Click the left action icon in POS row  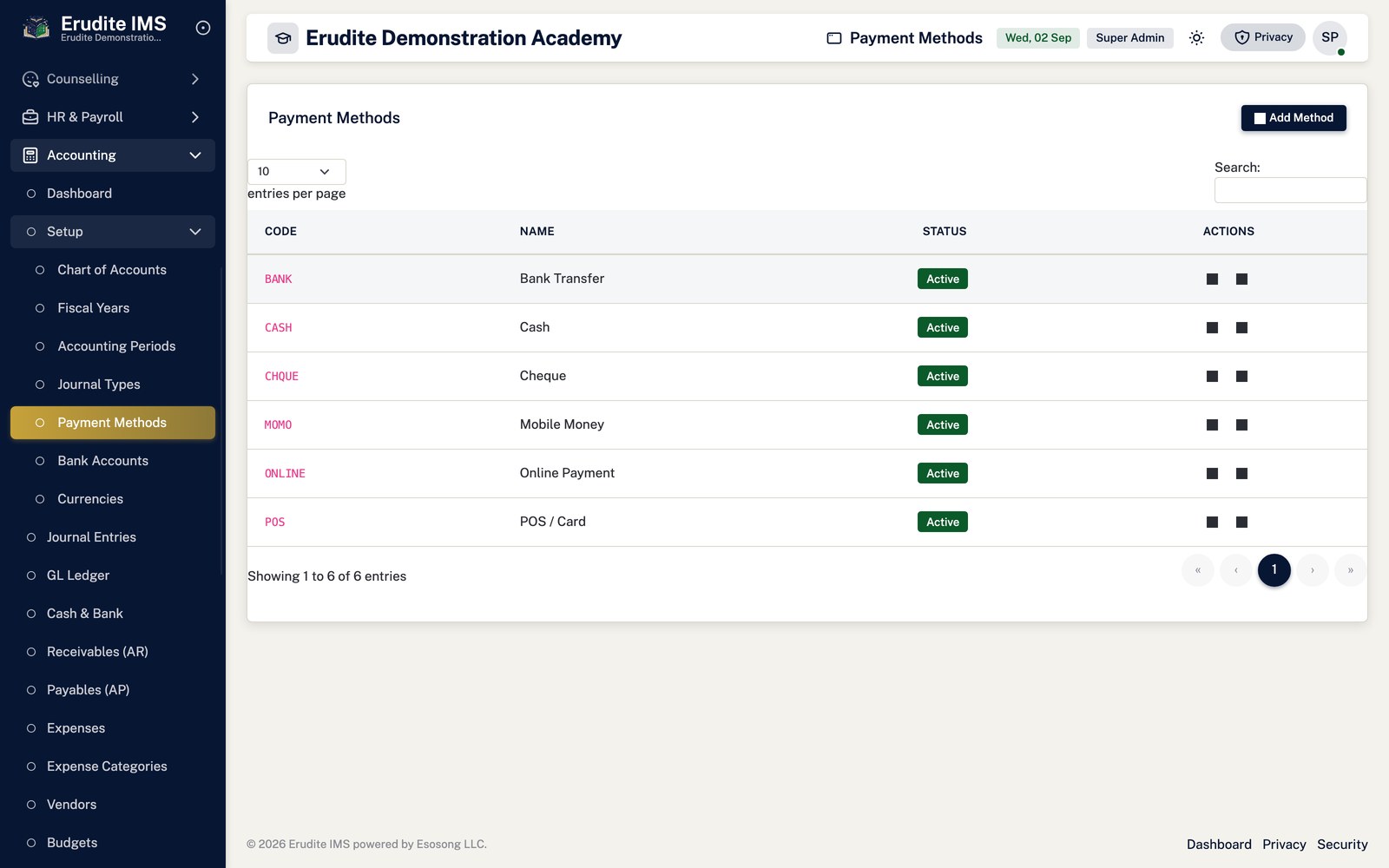(1212, 522)
